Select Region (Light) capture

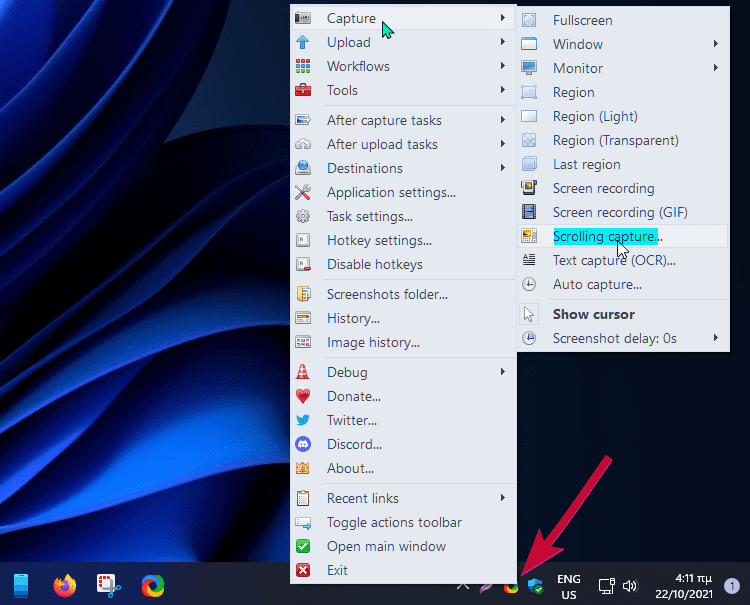click(x=623, y=116)
